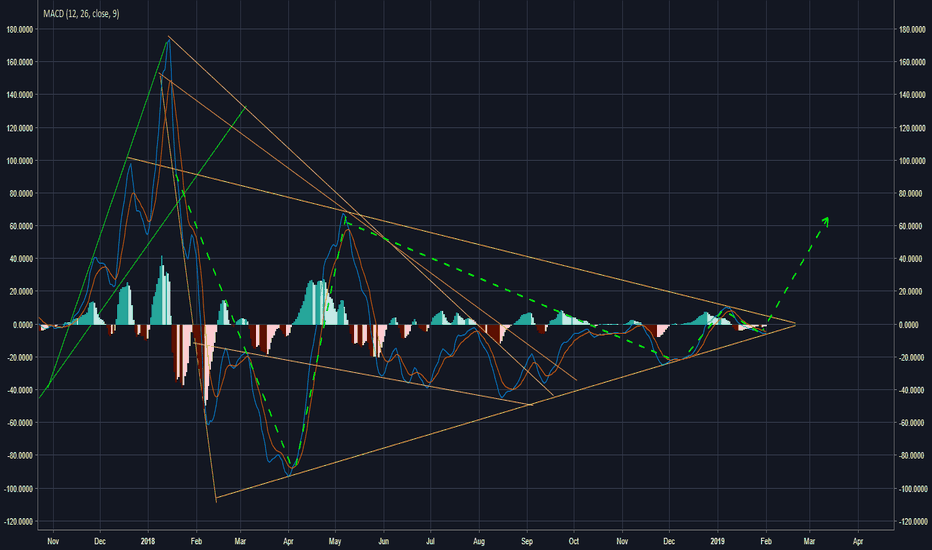The height and width of the screenshot is (550, 932).
Task: Click 180.0000 on the right value scale
Action: click(912, 29)
